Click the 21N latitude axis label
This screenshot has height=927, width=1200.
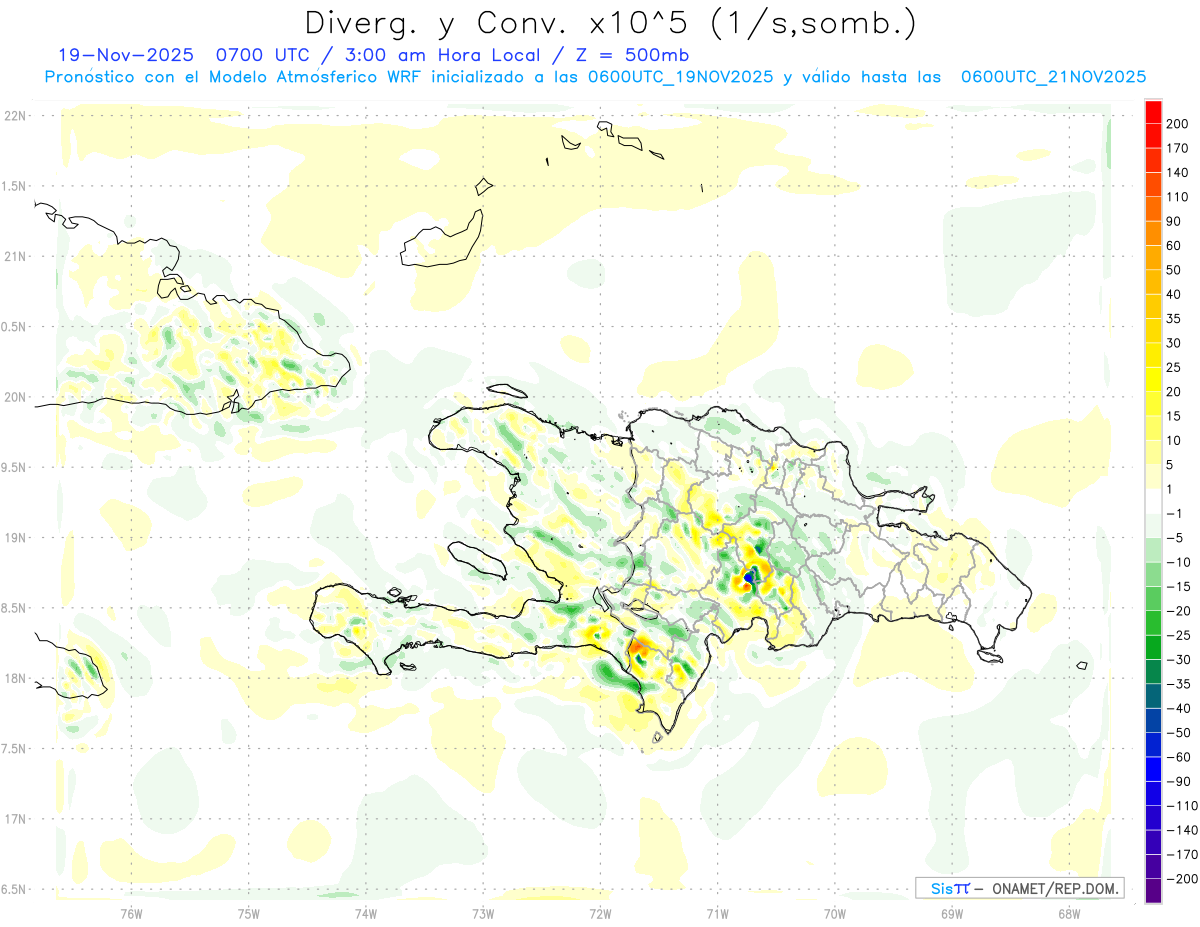(x=14, y=256)
